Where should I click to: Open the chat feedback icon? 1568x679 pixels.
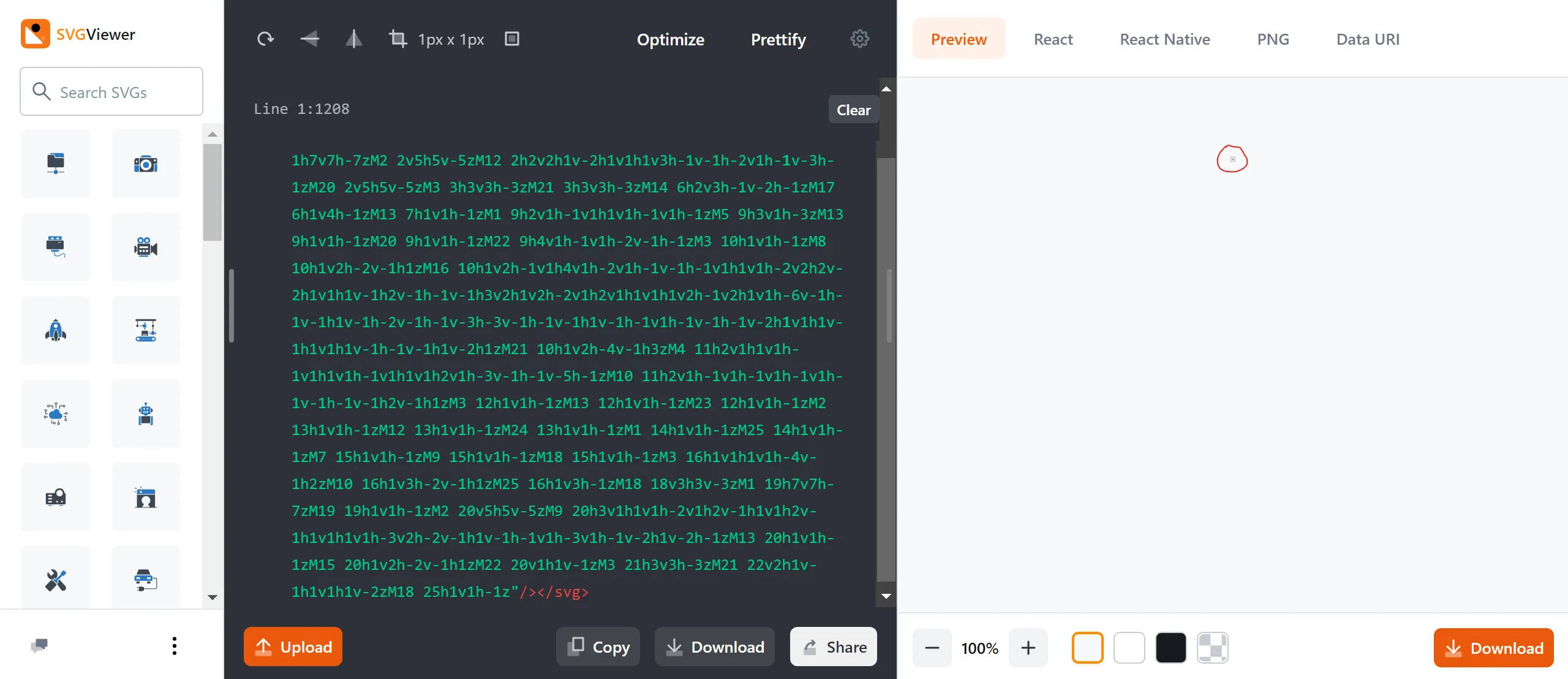(39, 645)
